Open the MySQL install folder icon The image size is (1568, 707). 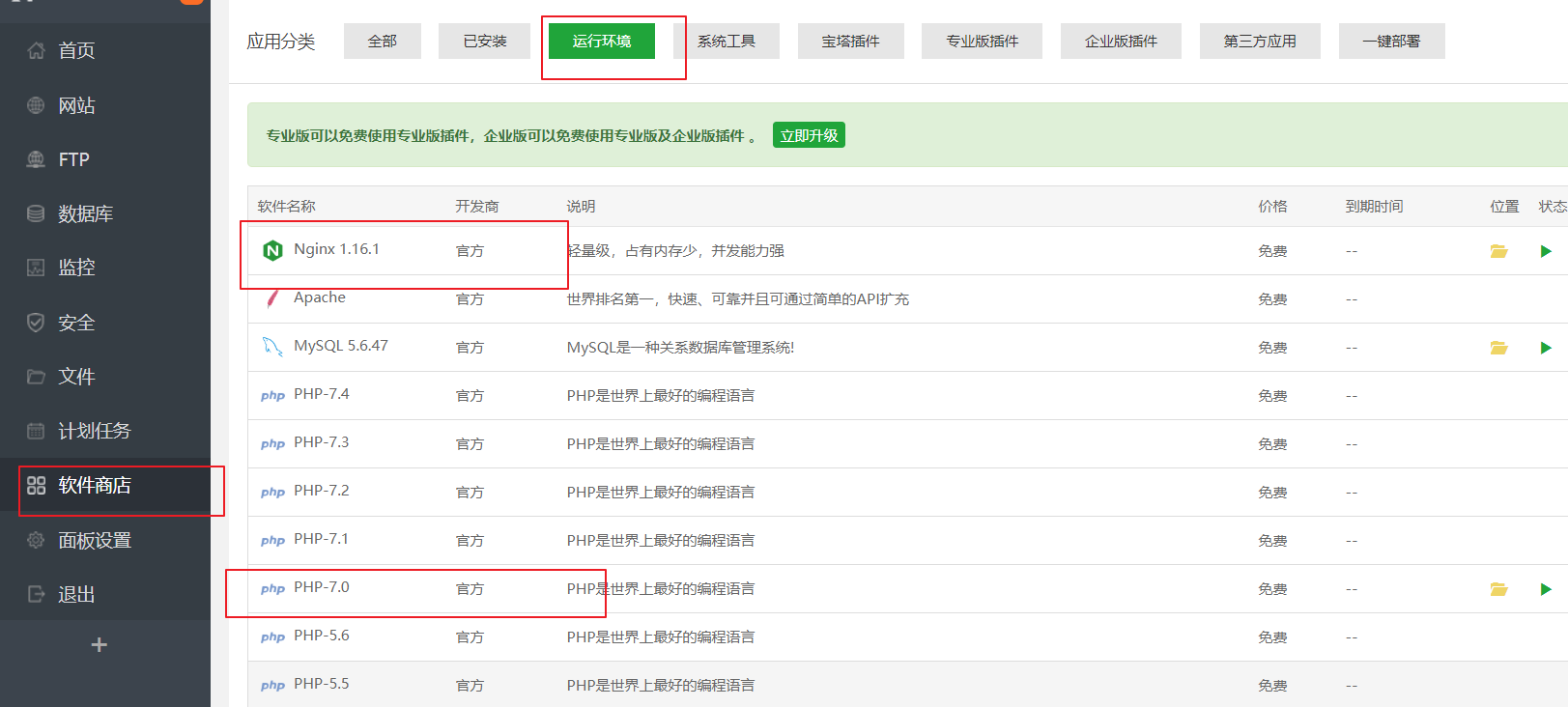coord(1498,348)
